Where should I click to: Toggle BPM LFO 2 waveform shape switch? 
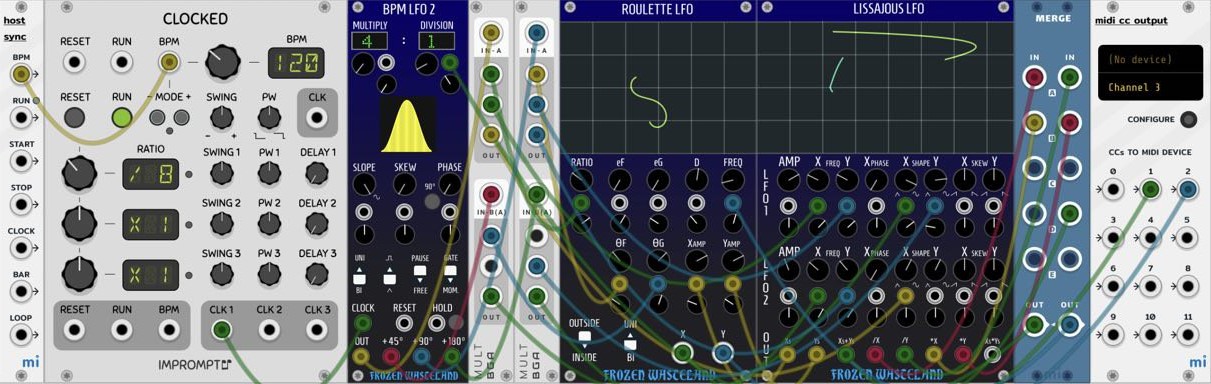[x=391, y=274]
